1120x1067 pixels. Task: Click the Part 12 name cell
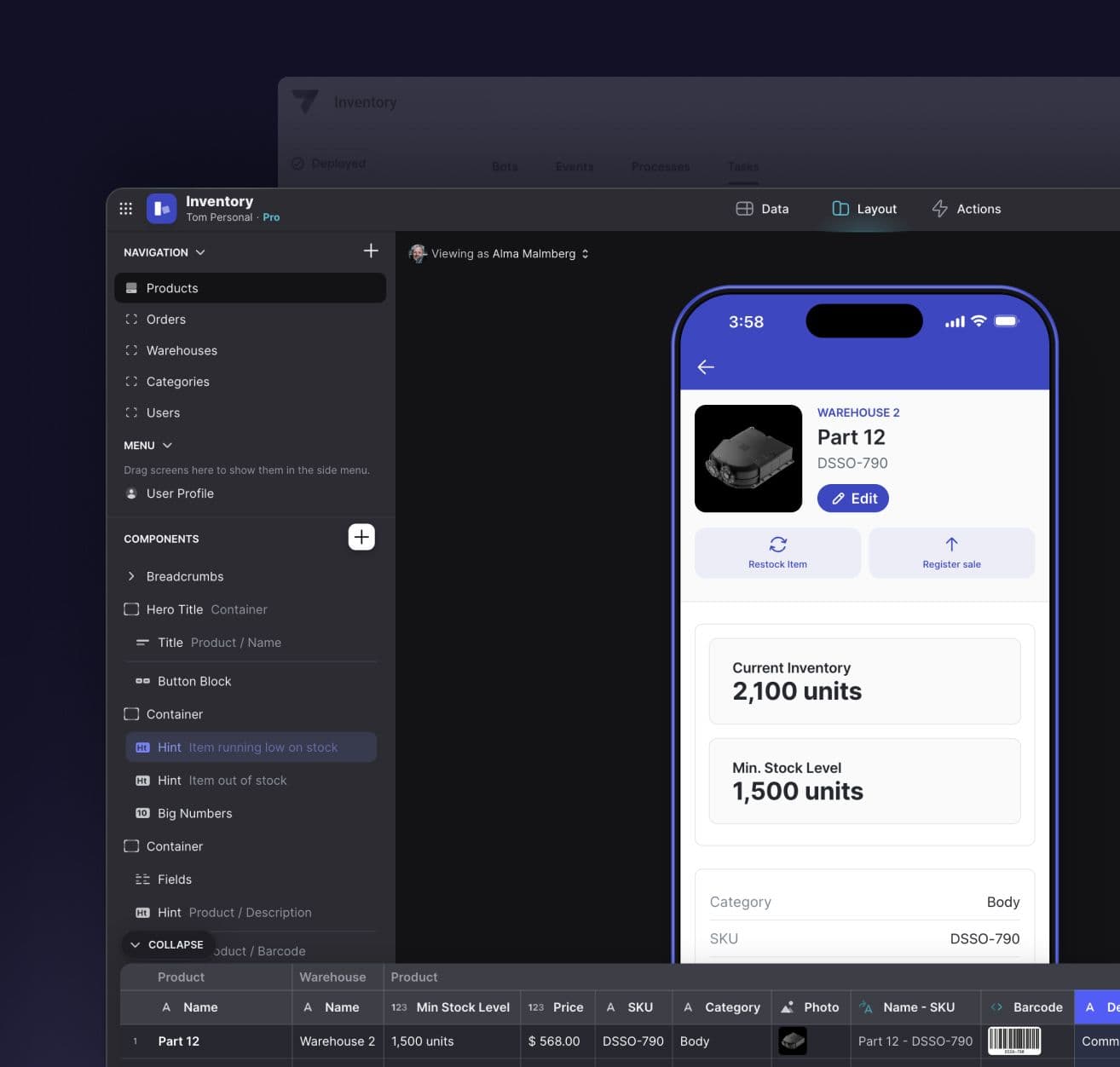[x=205, y=1041]
